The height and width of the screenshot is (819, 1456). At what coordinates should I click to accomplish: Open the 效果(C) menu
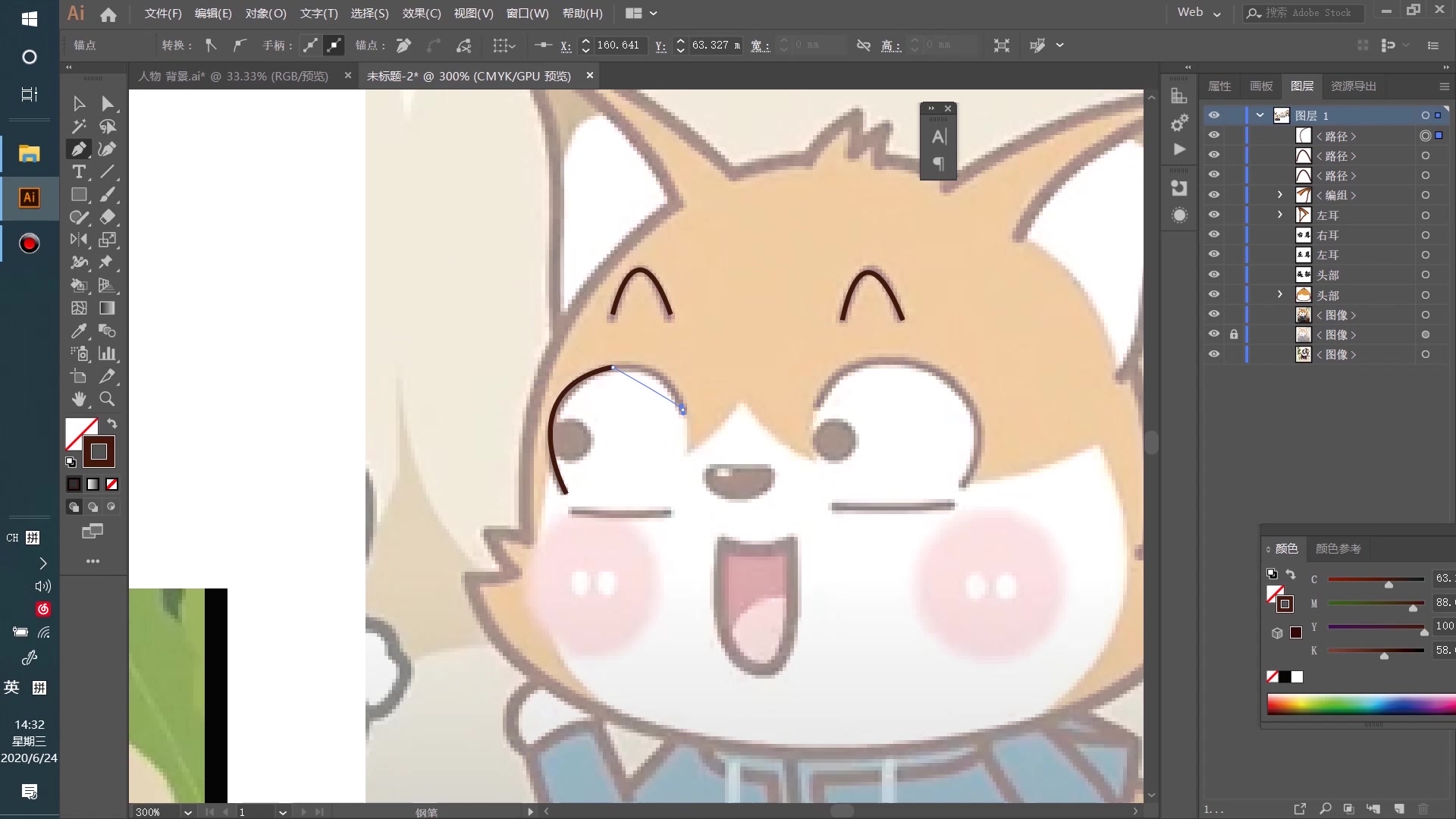coord(422,14)
